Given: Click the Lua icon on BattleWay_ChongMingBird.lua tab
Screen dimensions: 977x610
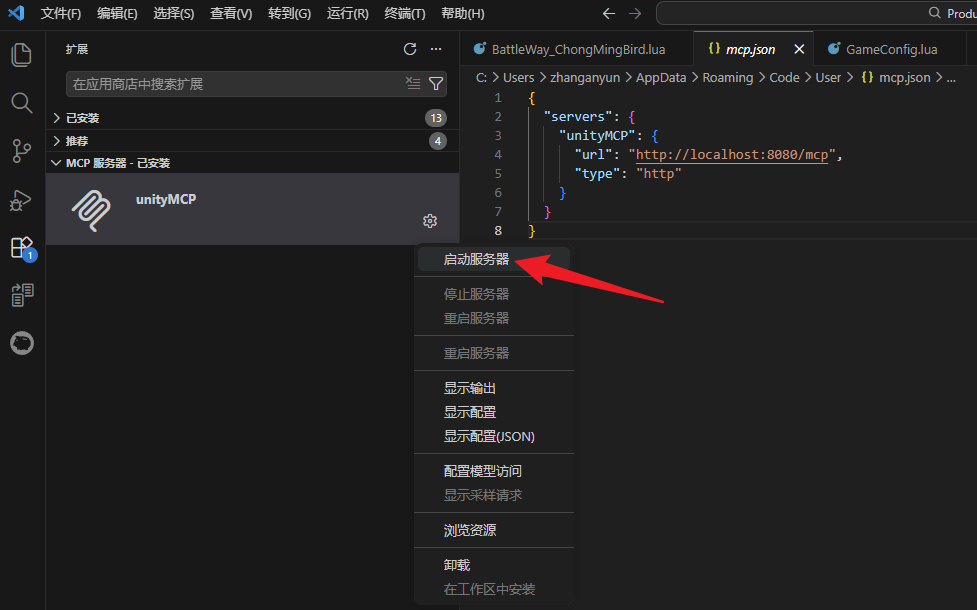Looking at the screenshot, I should [479, 49].
